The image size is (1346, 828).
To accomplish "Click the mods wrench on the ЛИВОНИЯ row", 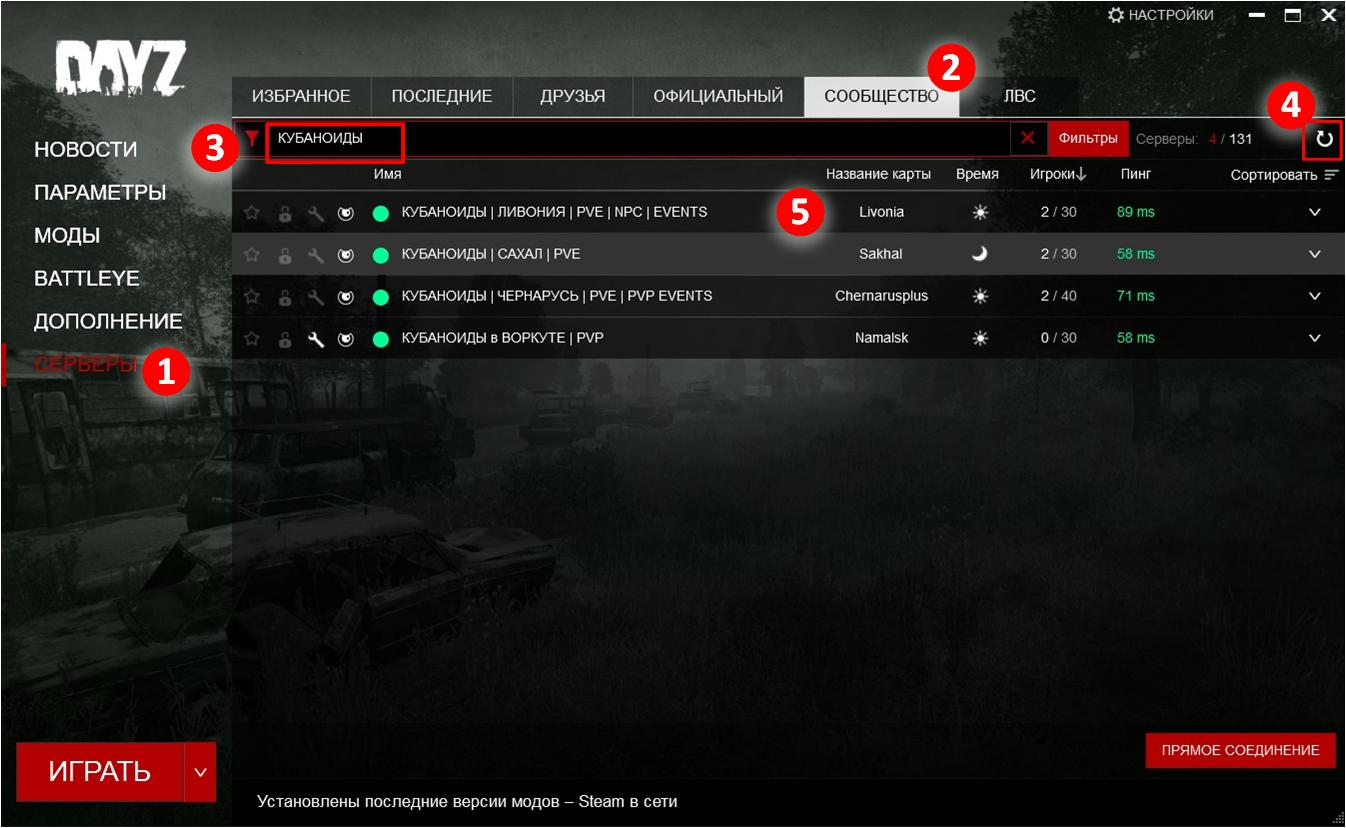I will pyautogui.click(x=316, y=212).
